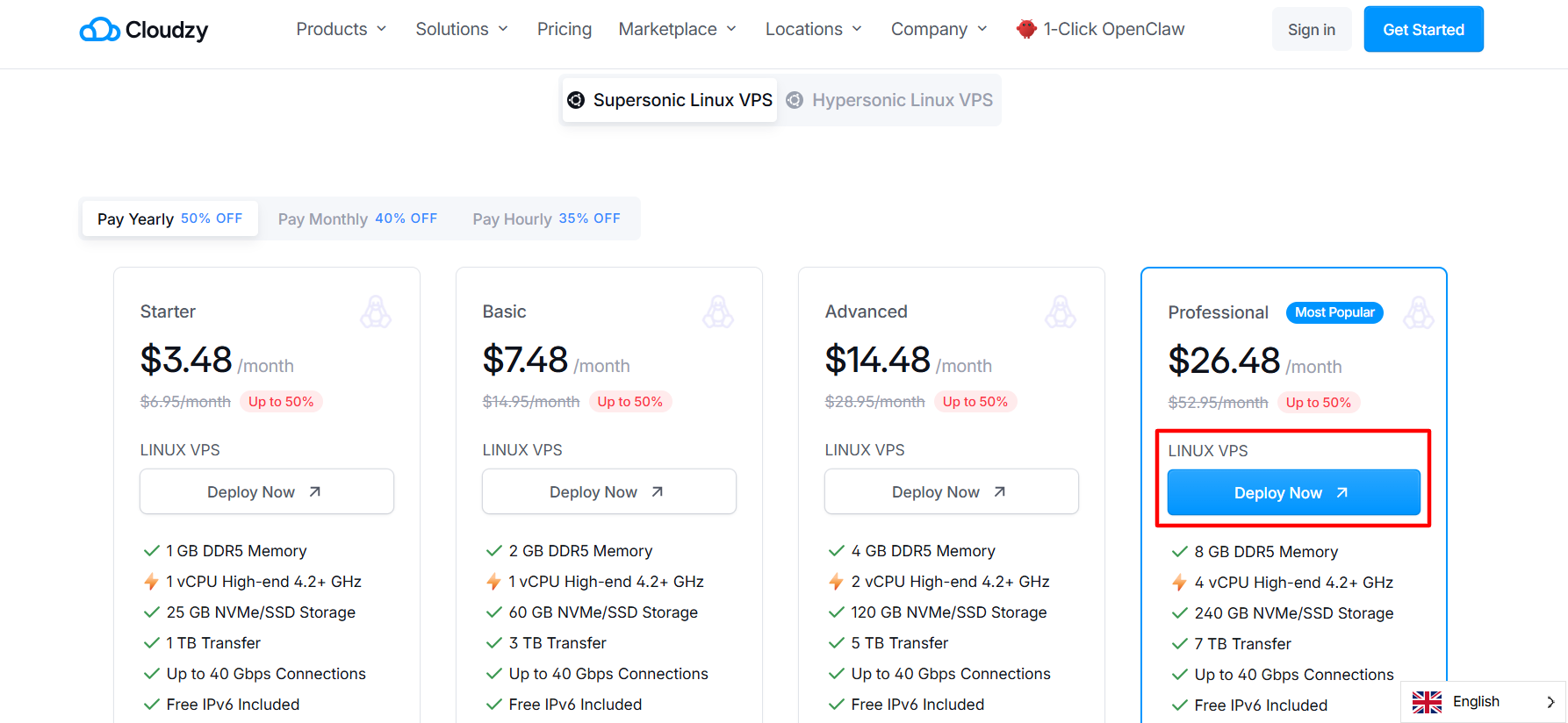
Task: Deploy the Basic plan
Action: [609, 491]
